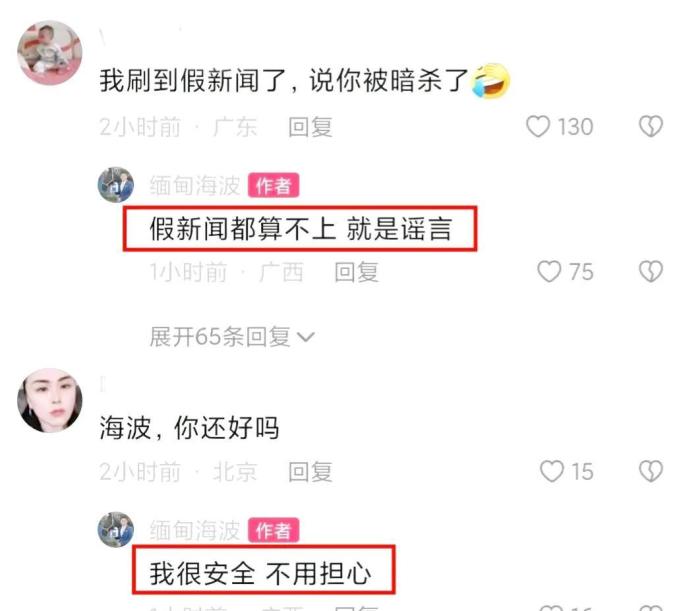Viewport: 700px width, 611px height.
Task: Reply to the Guangdong user's comment
Action: coord(310,127)
